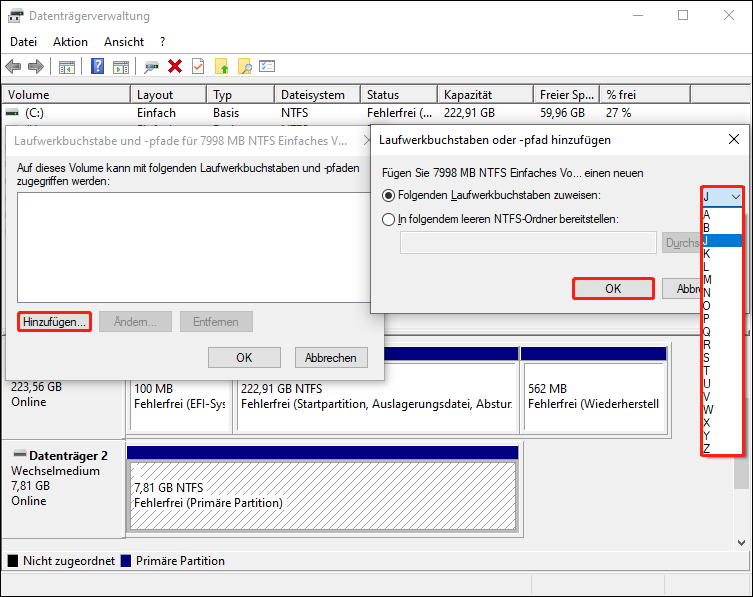
Task: Sort by the Layout column header
Action: pyautogui.click(x=169, y=95)
